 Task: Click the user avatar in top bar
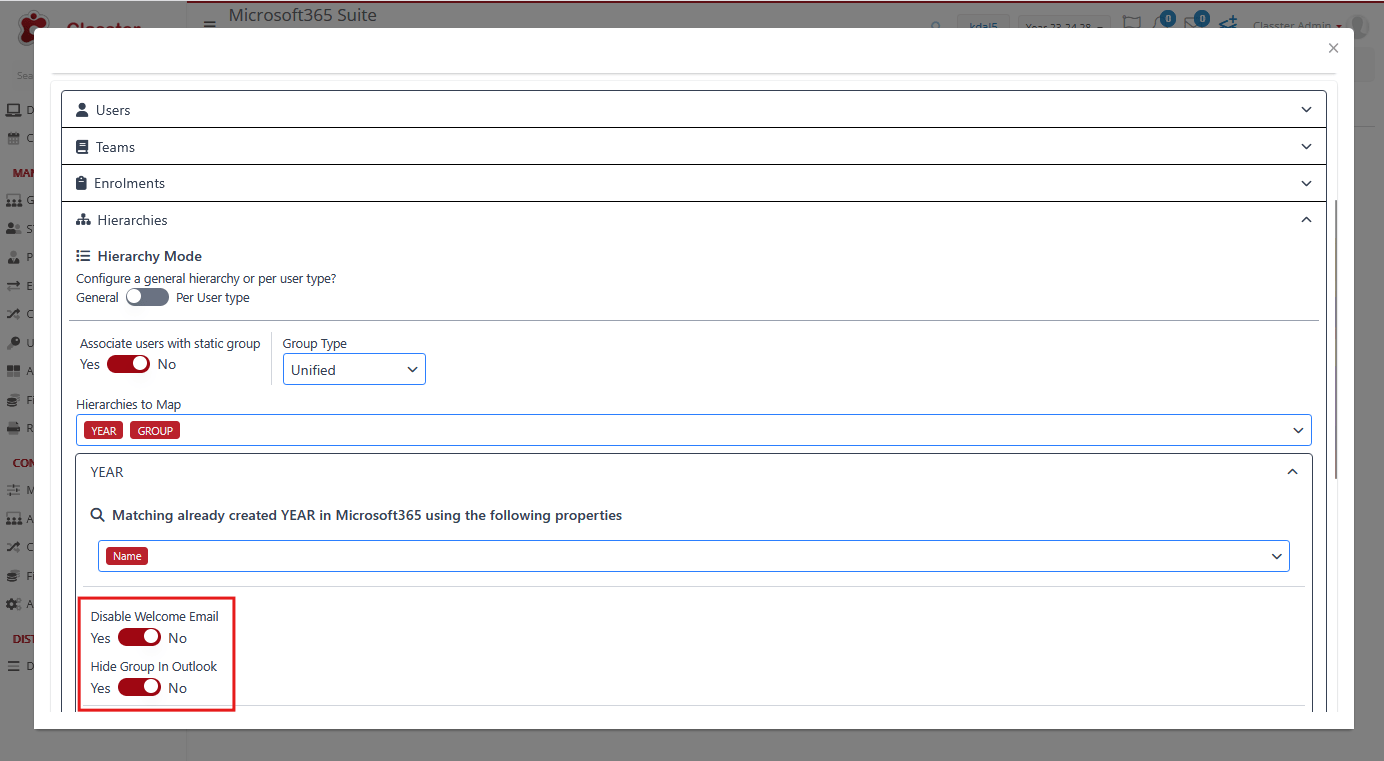tap(1360, 26)
